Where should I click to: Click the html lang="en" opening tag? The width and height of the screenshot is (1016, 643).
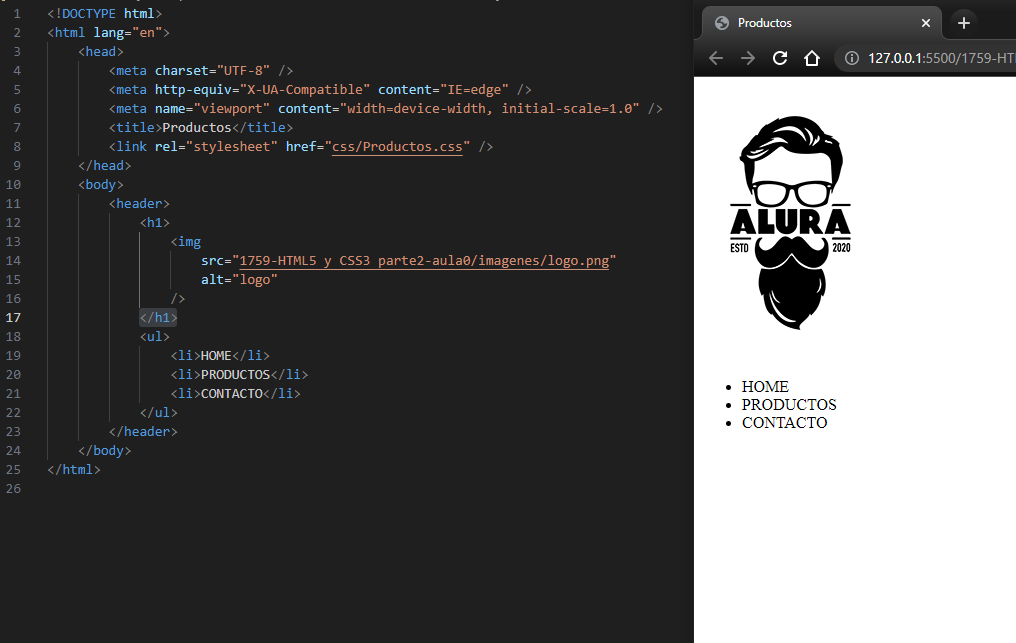(108, 32)
